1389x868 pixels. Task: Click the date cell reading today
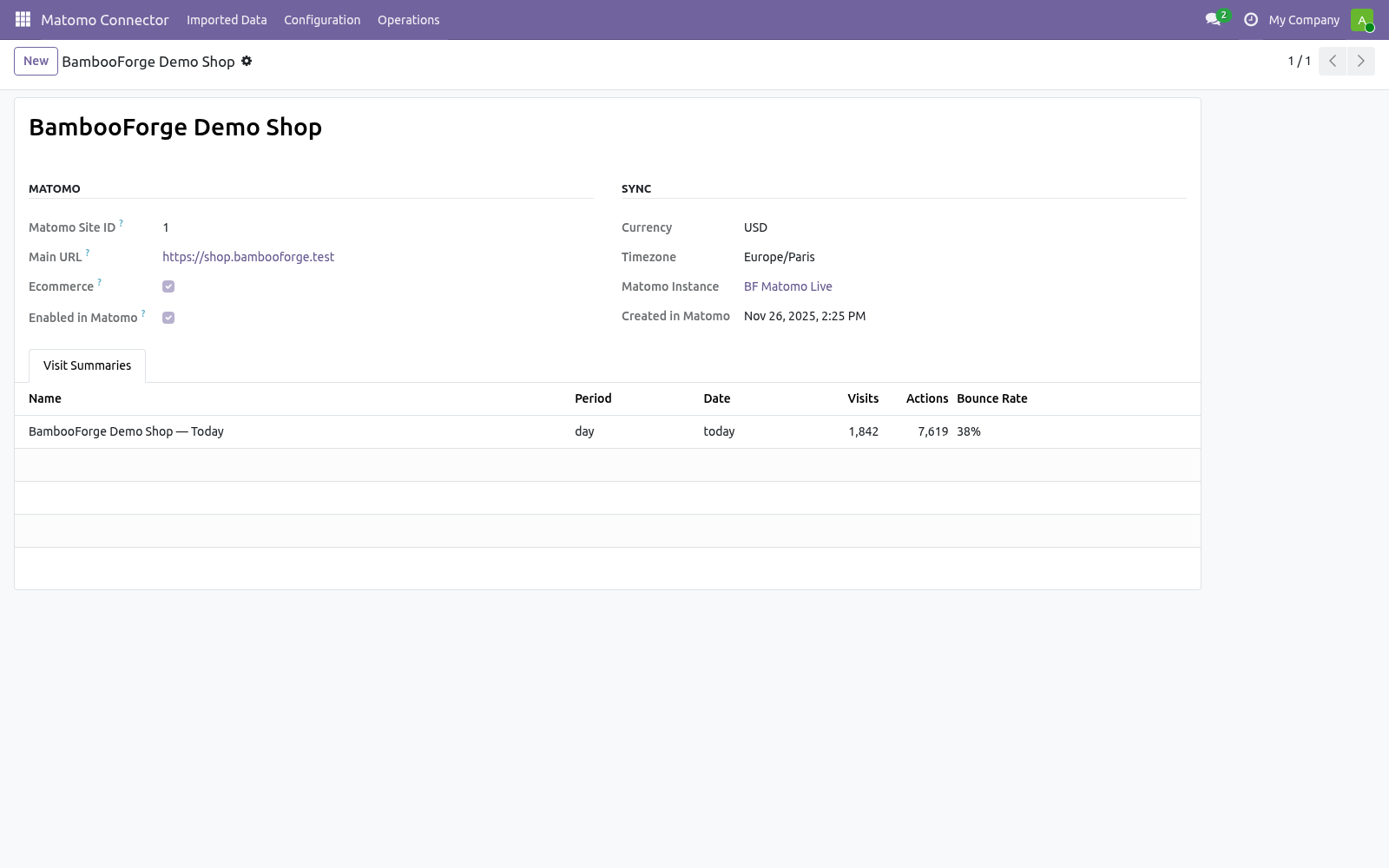(x=719, y=431)
